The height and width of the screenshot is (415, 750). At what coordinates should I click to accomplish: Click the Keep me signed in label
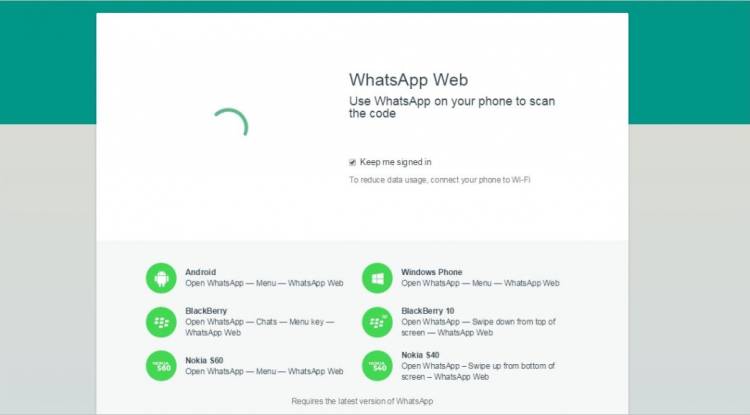point(396,162)
